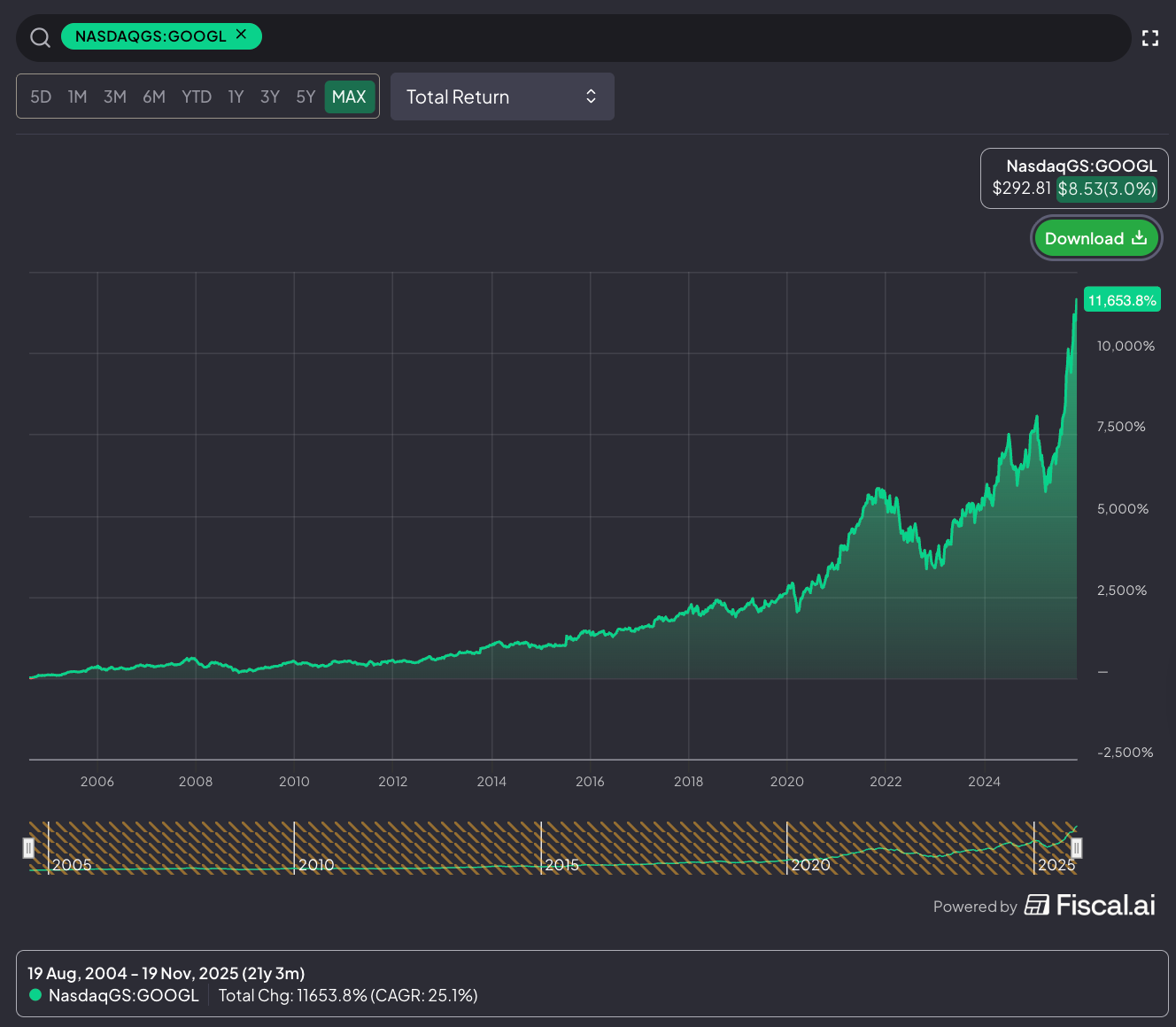Select the 5Y time range
This screenshot has width=1176, height=1027.
coord(306,97)
